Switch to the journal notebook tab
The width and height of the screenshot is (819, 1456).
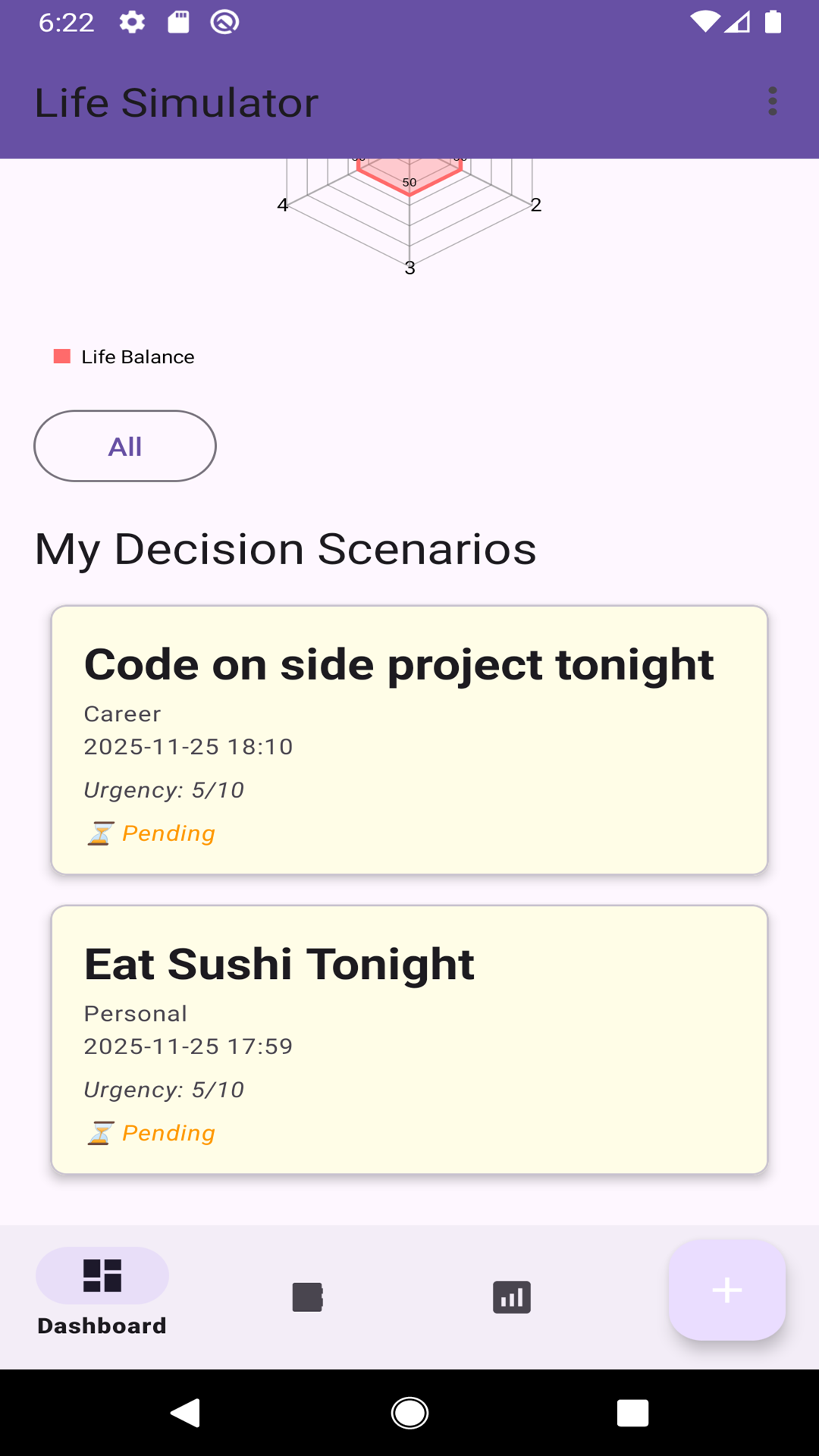(x=307, y=1297)
